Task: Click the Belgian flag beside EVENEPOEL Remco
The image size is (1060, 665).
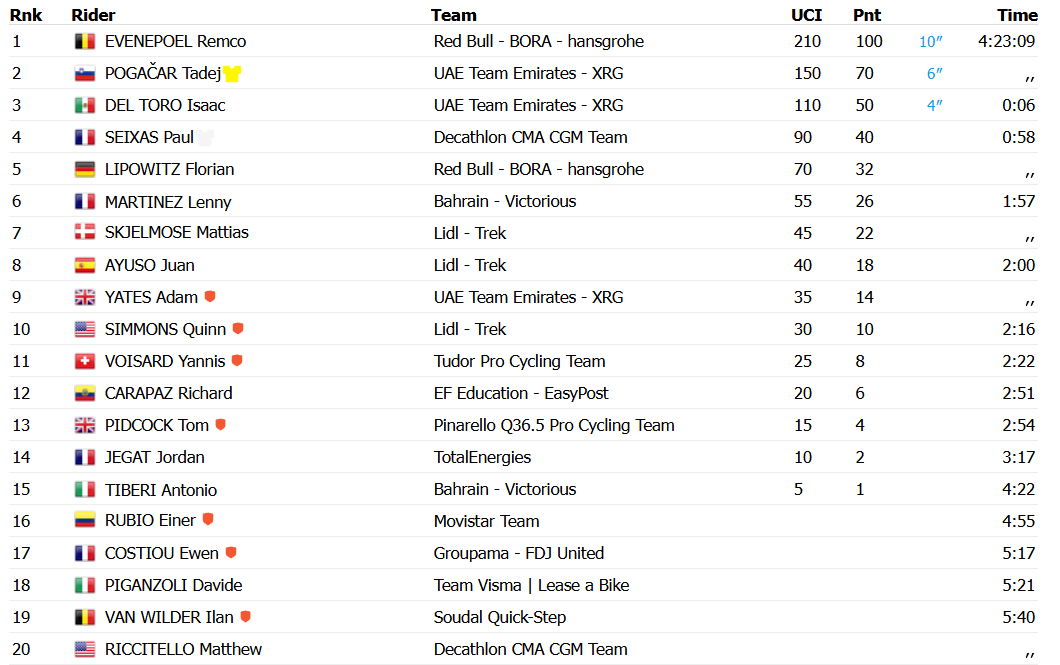Action: (85, 42)
